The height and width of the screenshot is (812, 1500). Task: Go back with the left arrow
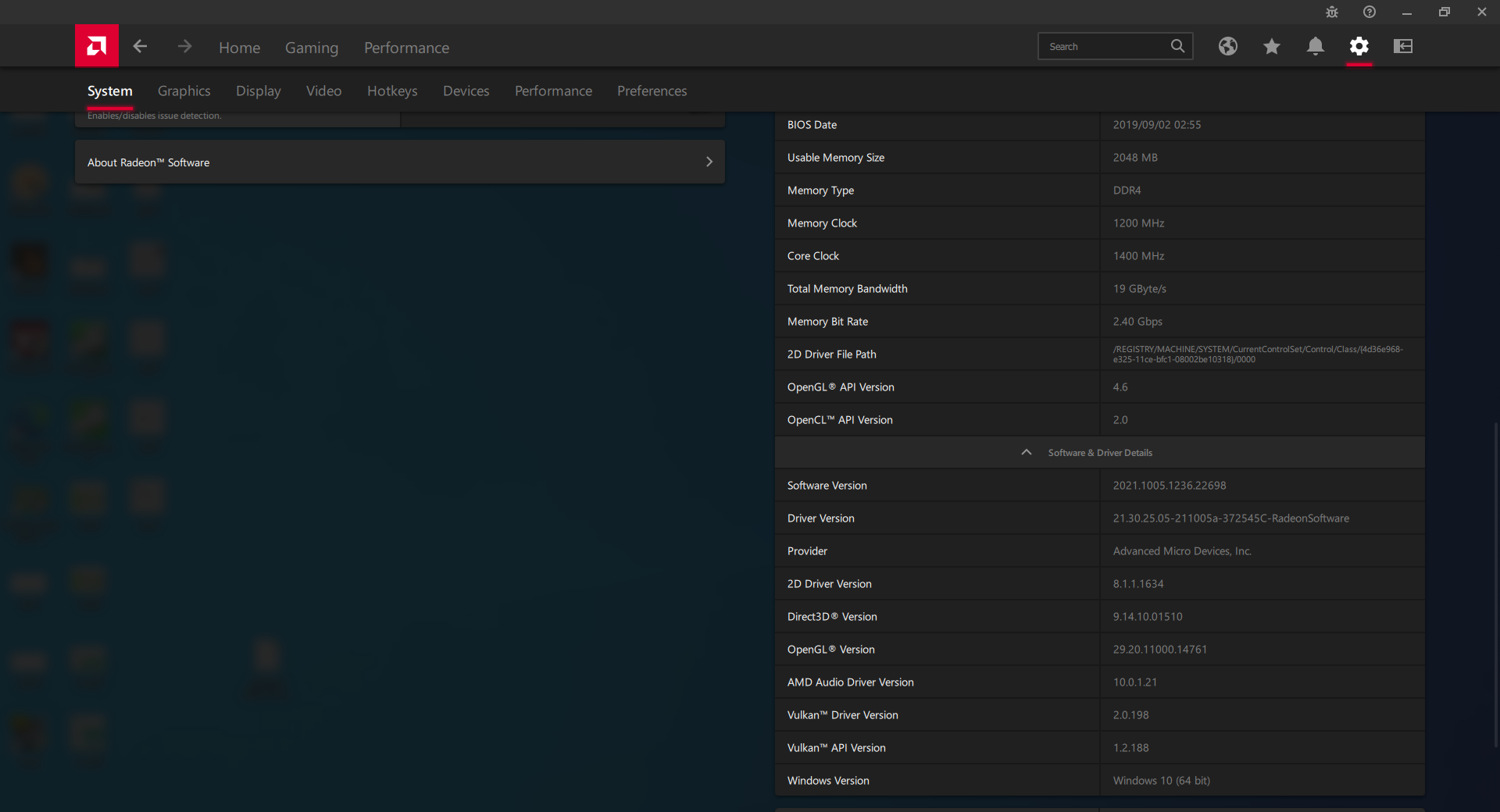tap(140, 47)
